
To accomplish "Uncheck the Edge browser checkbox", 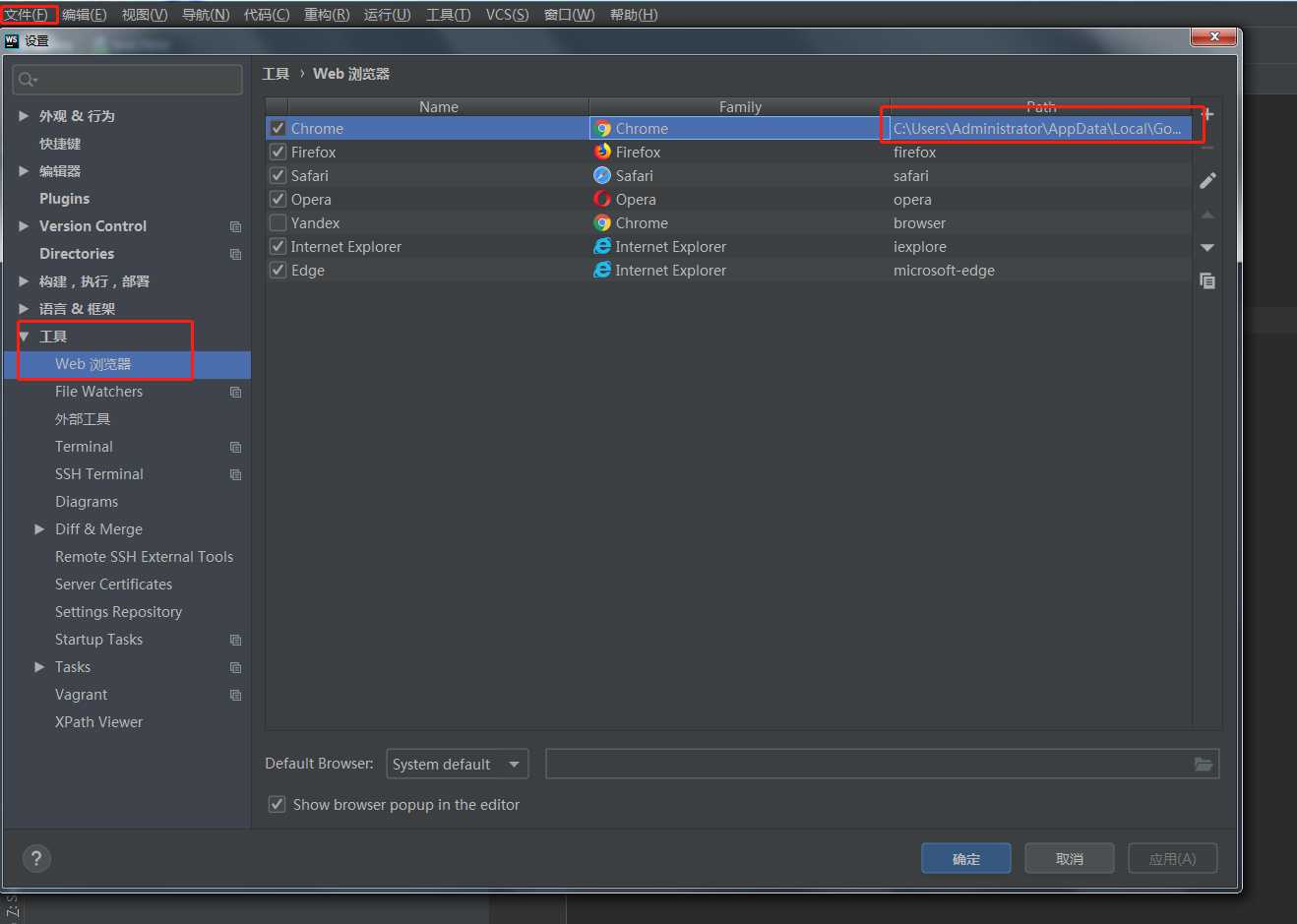I will 278,270.
